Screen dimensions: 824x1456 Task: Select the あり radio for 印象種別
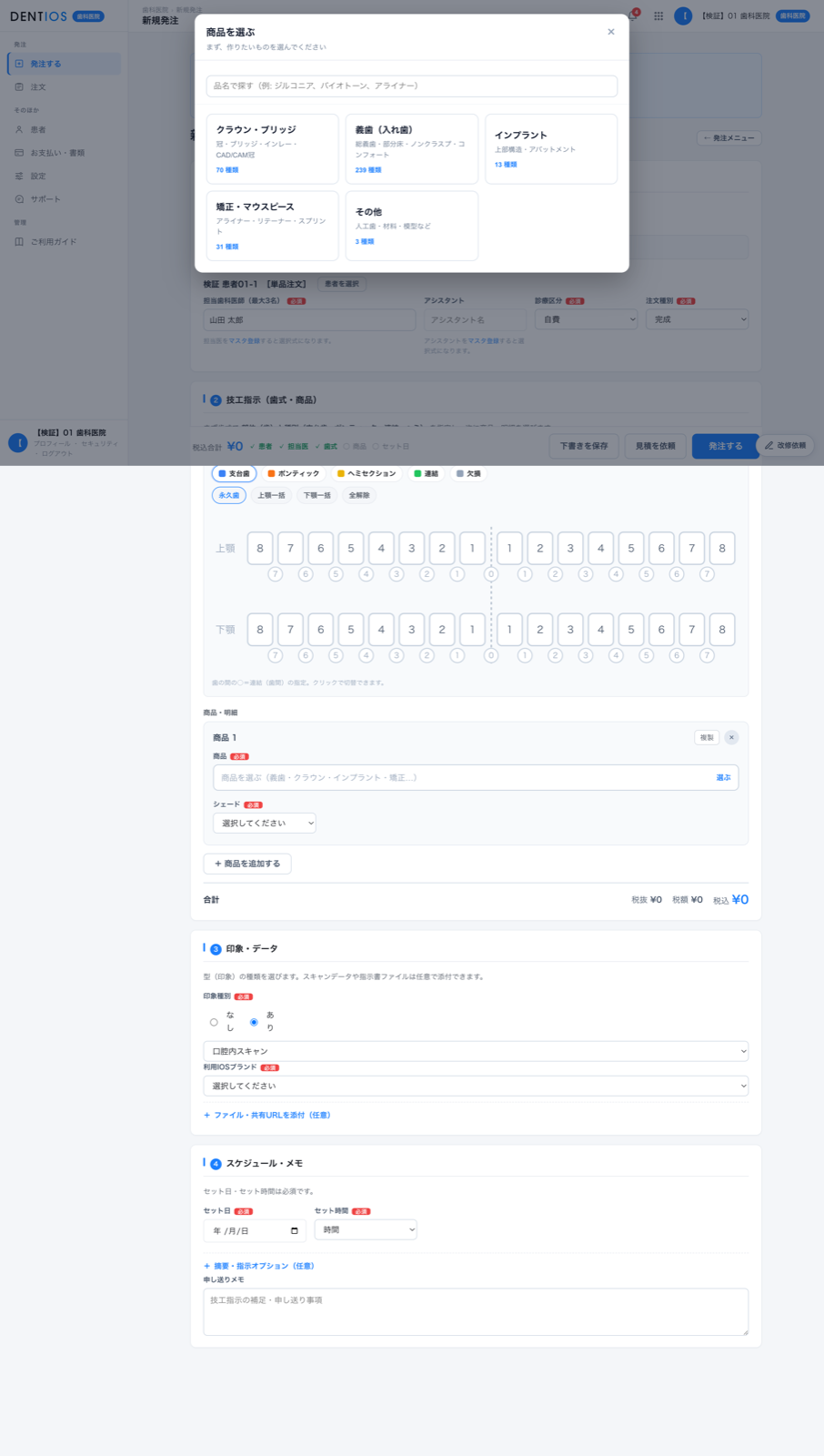point(254,1022)
